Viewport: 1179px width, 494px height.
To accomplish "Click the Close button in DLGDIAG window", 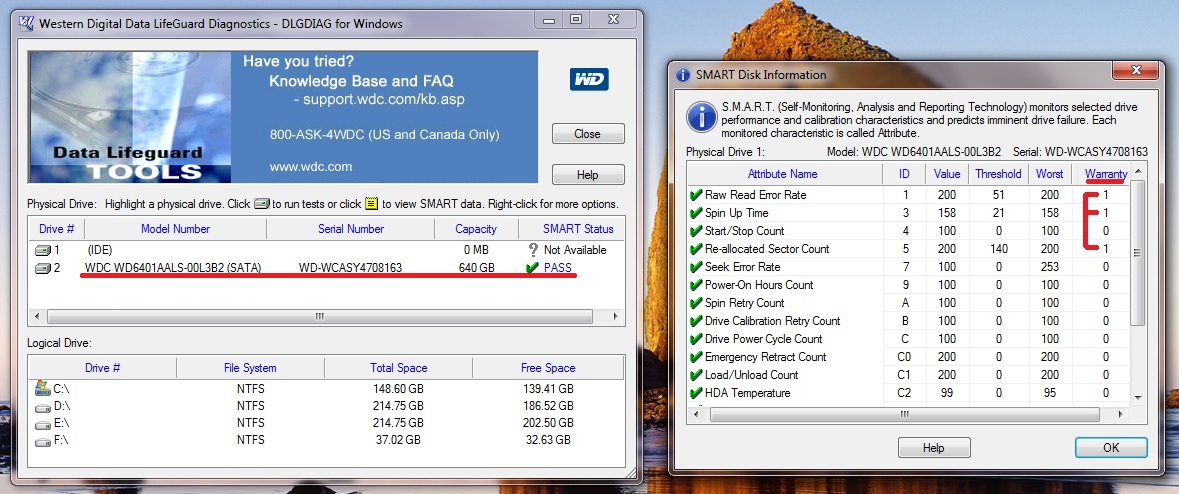I will [x=588, y=134].
